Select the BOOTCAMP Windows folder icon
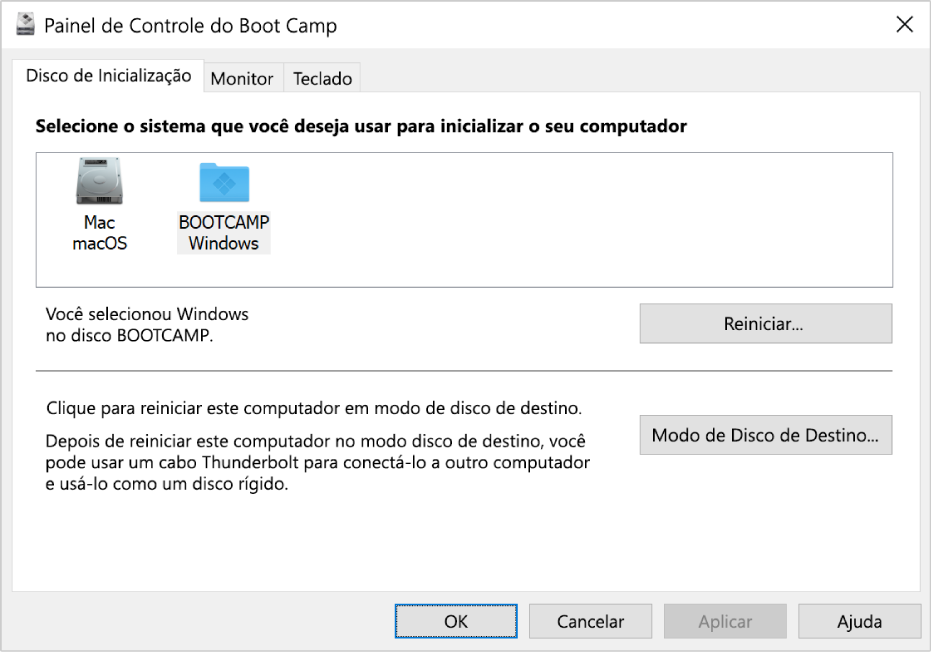Viewport: 931px width, 652px height. pos(224,182)
